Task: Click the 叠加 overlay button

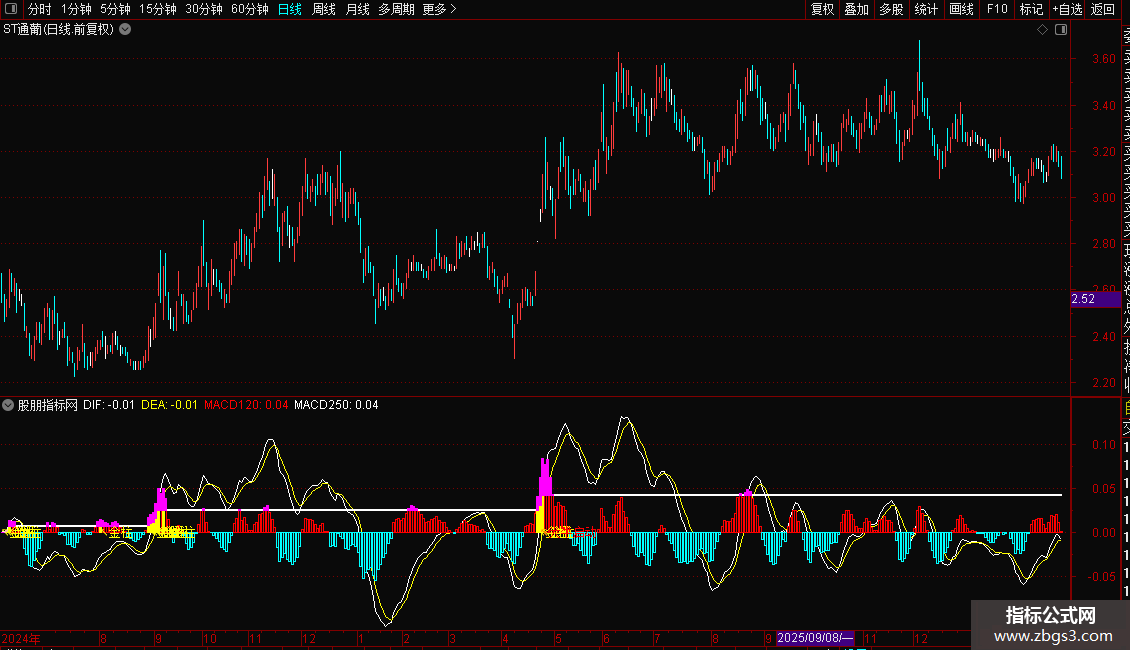Action: (857, 9)
